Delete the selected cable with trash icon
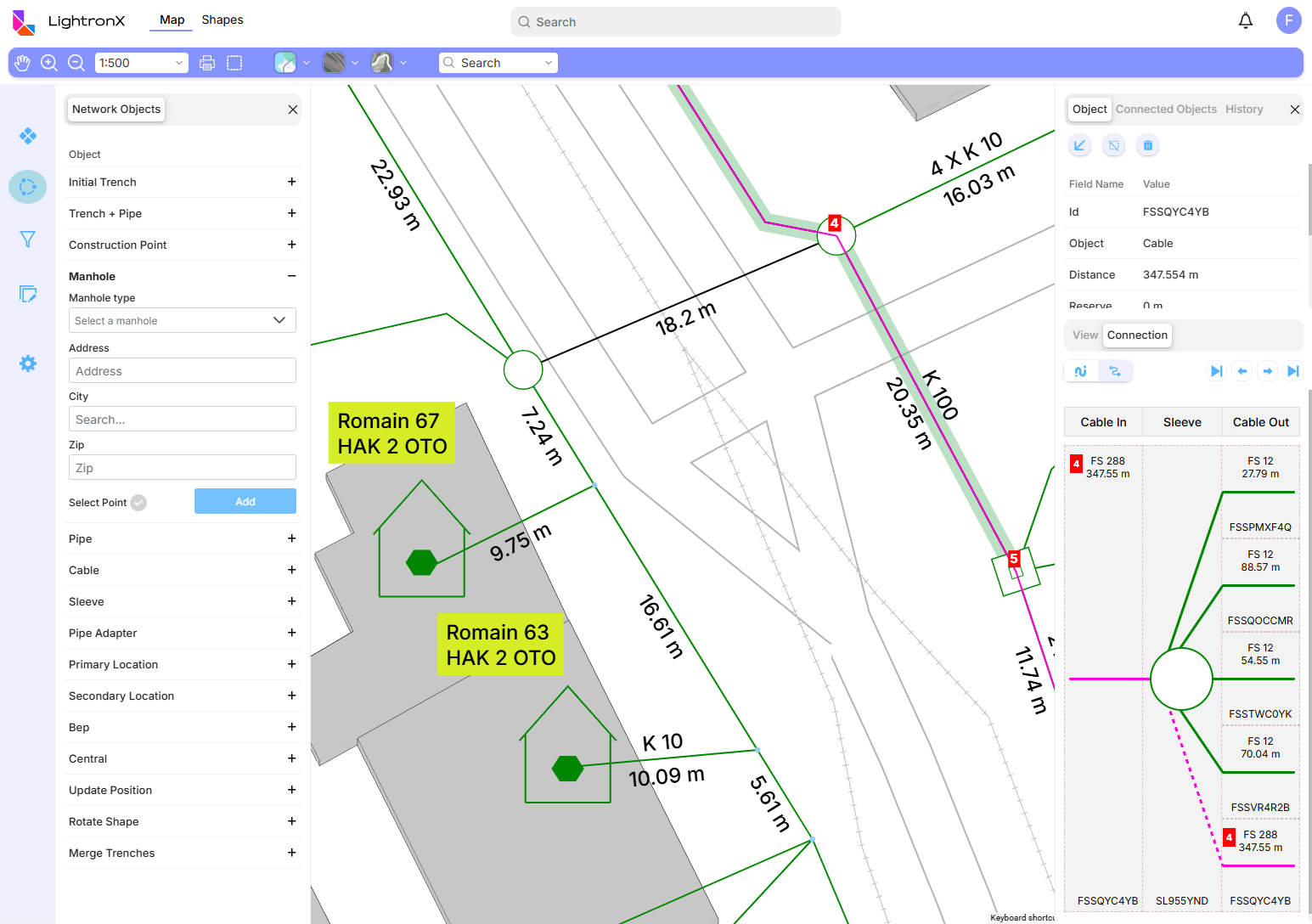This screenshot has width=1312, height=924. coord(1147,145)
